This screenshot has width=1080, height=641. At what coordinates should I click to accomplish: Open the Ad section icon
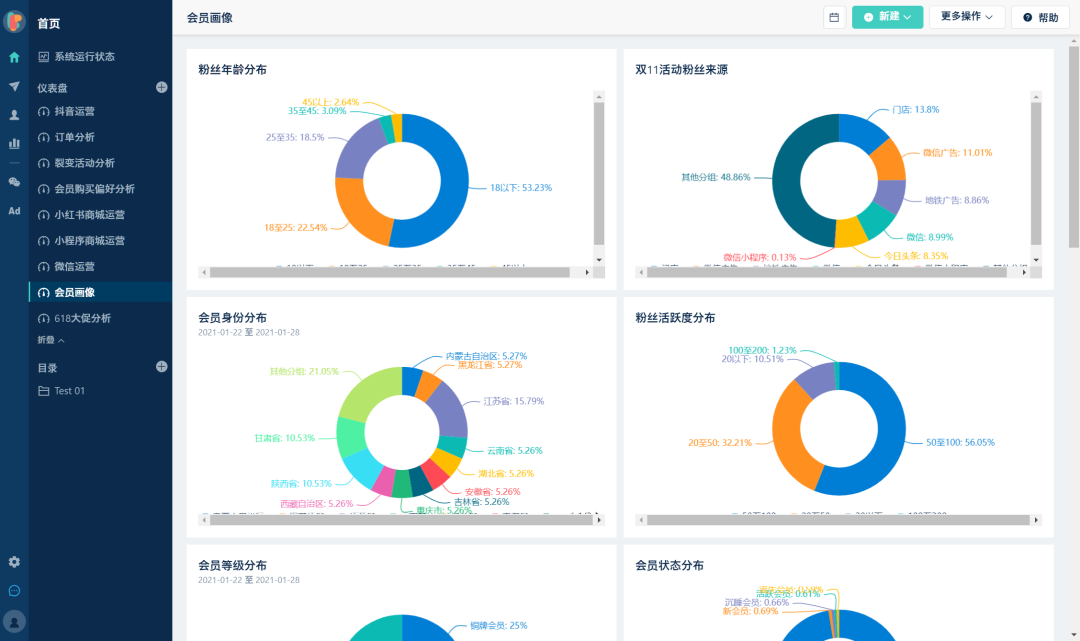tap(14, 211)
